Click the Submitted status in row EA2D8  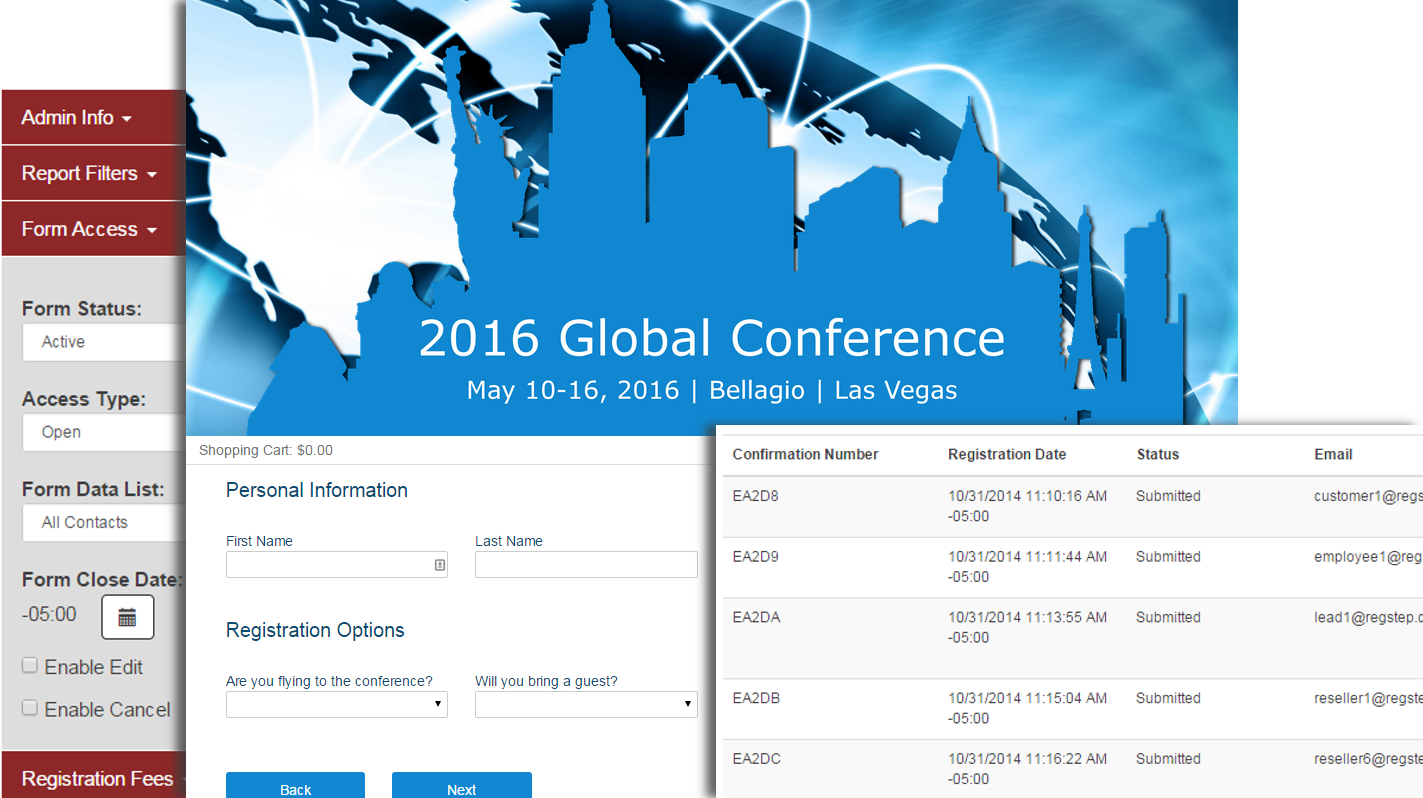(1168, 496)
